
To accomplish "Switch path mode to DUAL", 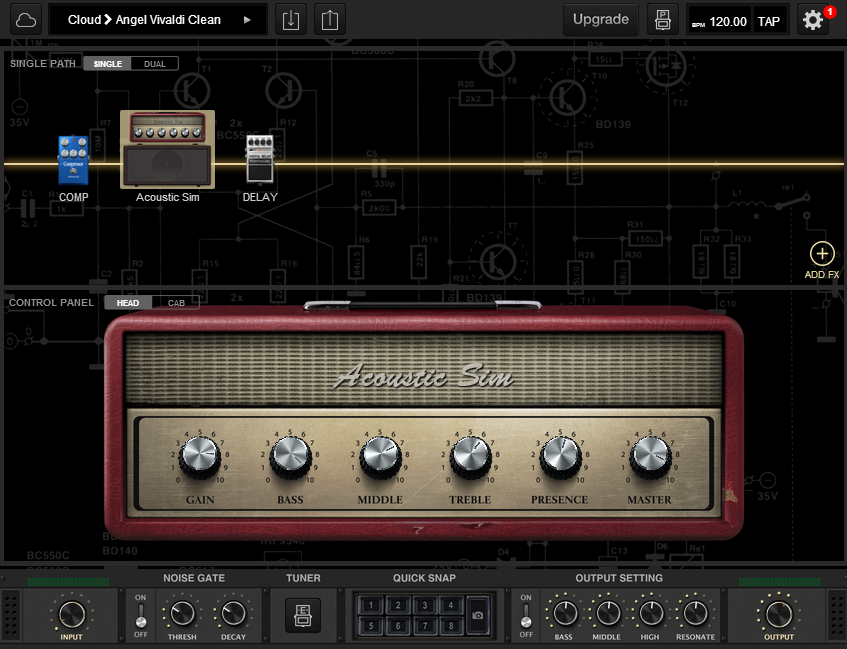I will coord(154,64).
